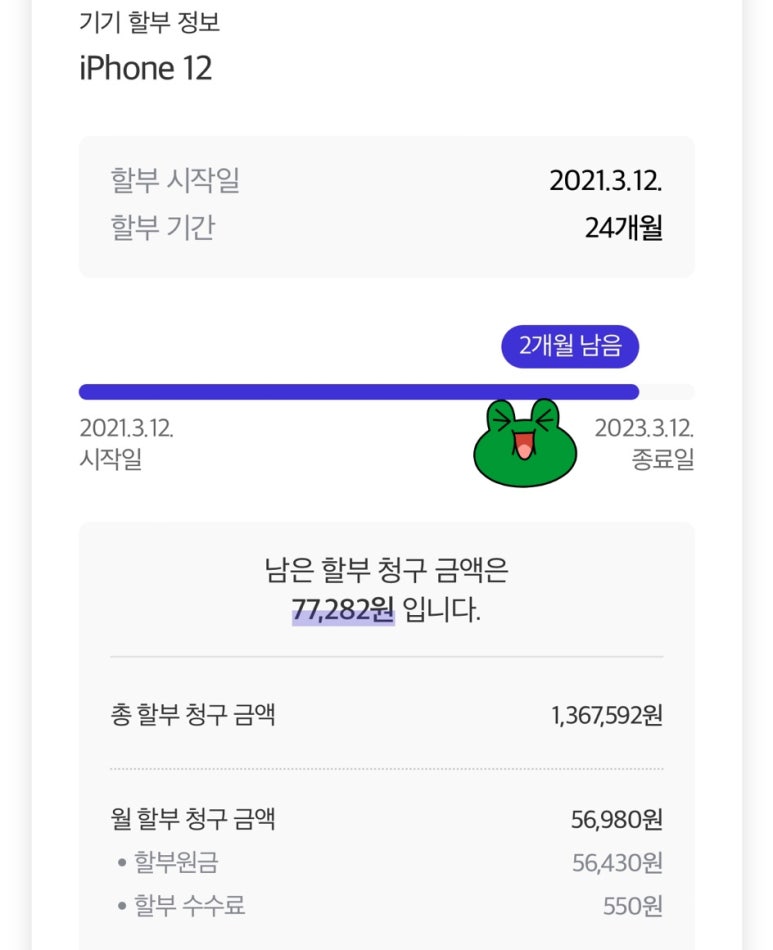Tap the 월 할부 청구 금액 row
This screenshot has height=950, width=773.
coord(386,819)
